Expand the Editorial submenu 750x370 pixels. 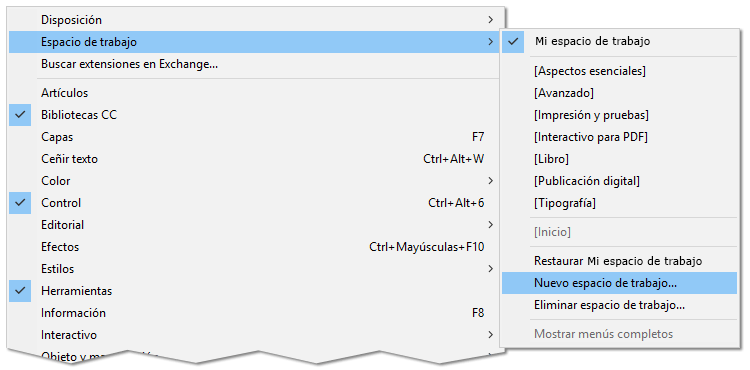(x=255, y=225)
